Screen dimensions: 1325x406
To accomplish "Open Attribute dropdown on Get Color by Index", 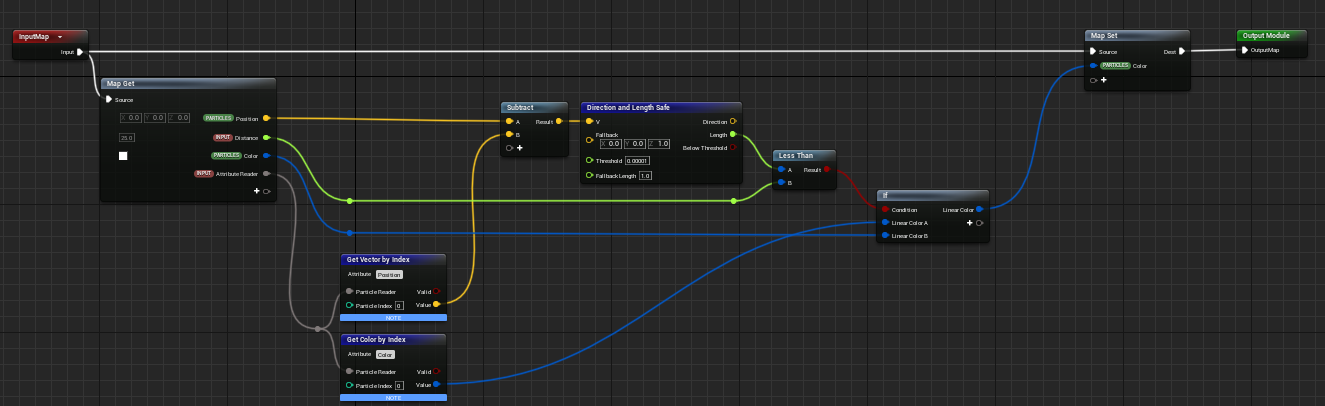I will coord(385,354).
